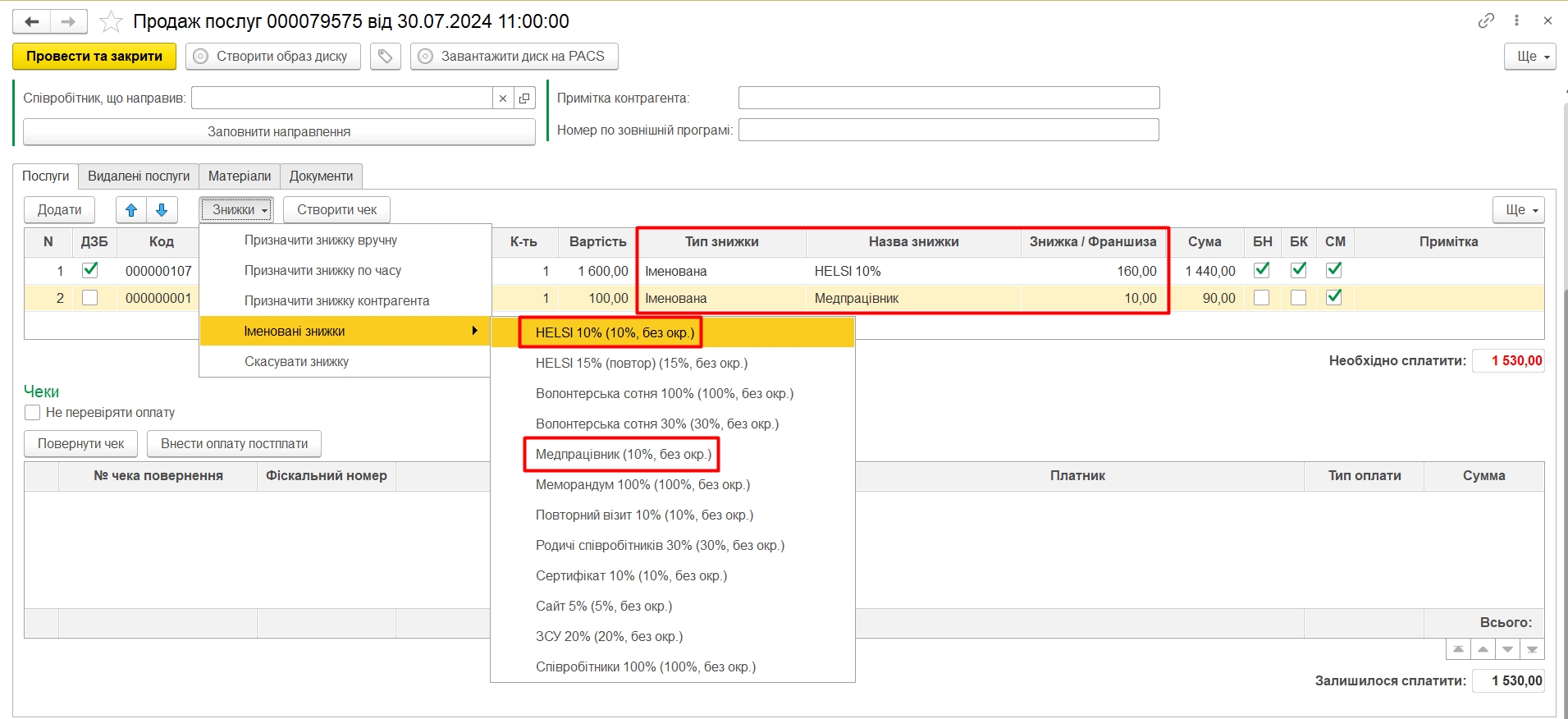The width and height of the screenshot is (1568, 719).
Task: Expand the top-right Ще menu
Action: (1529, 57)
